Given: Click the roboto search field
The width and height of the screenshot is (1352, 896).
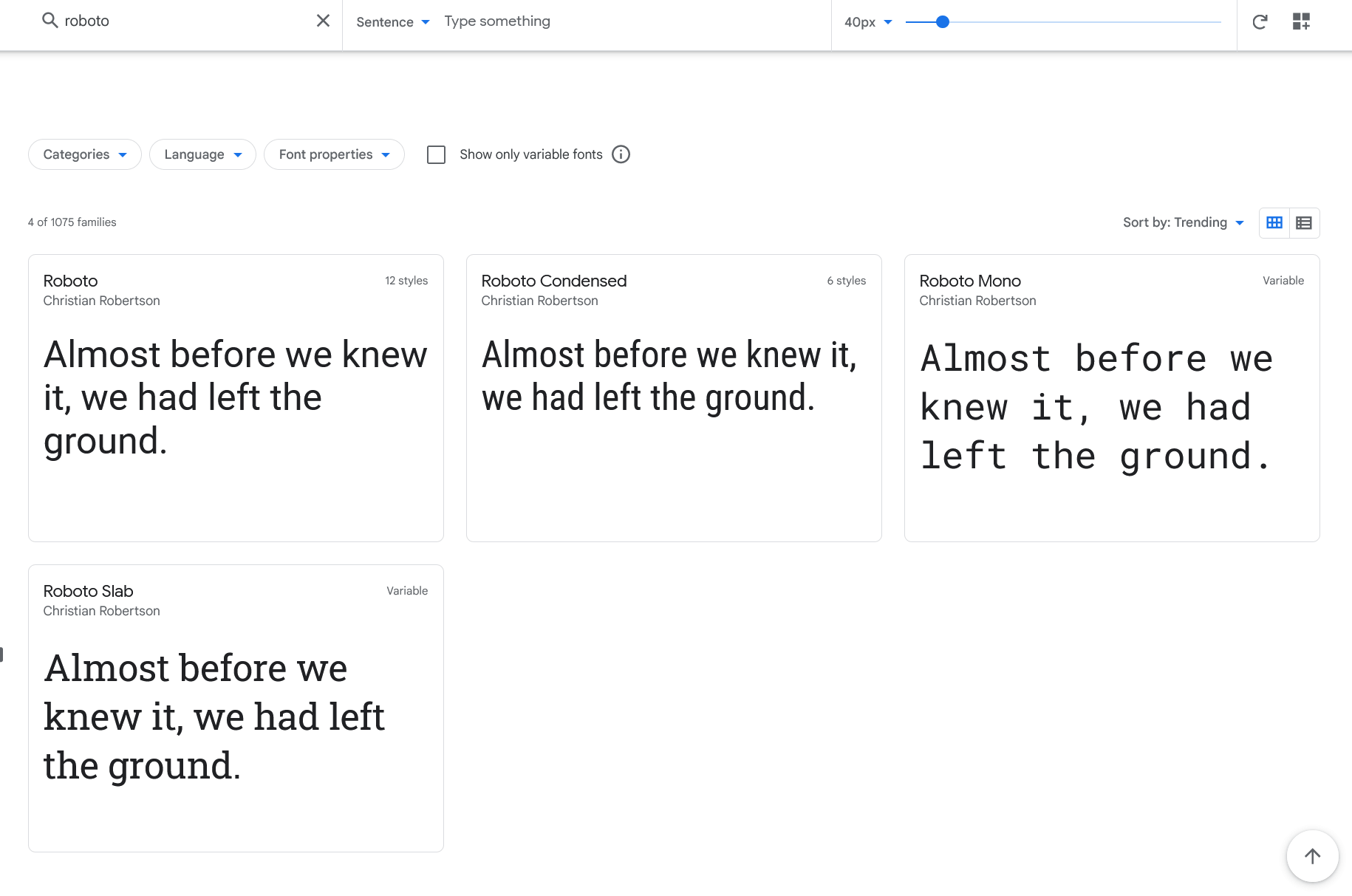Looking at the screenshot, I should pos(185,21).
